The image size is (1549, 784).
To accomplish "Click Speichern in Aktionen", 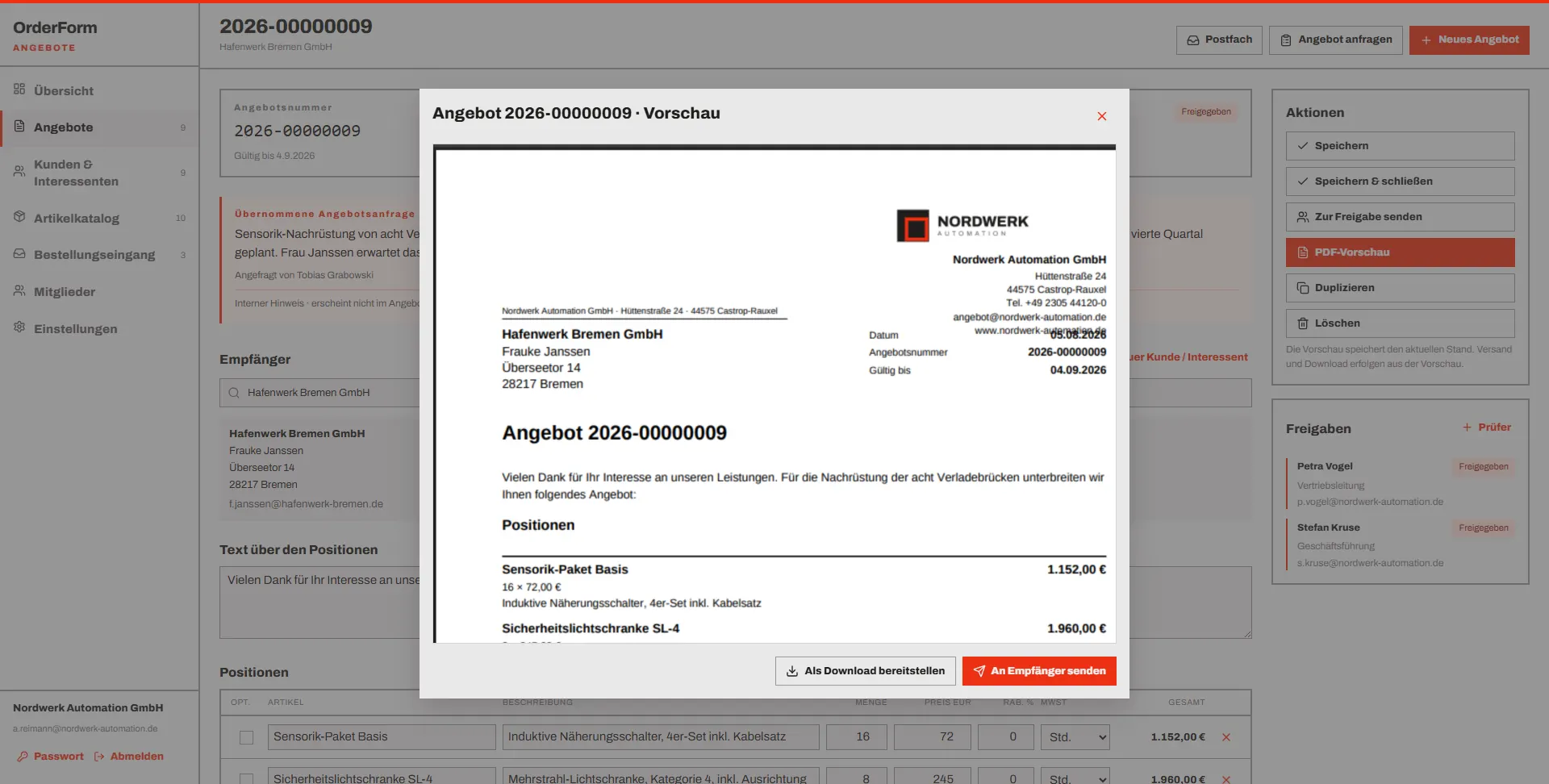I will coord(1400,146).
